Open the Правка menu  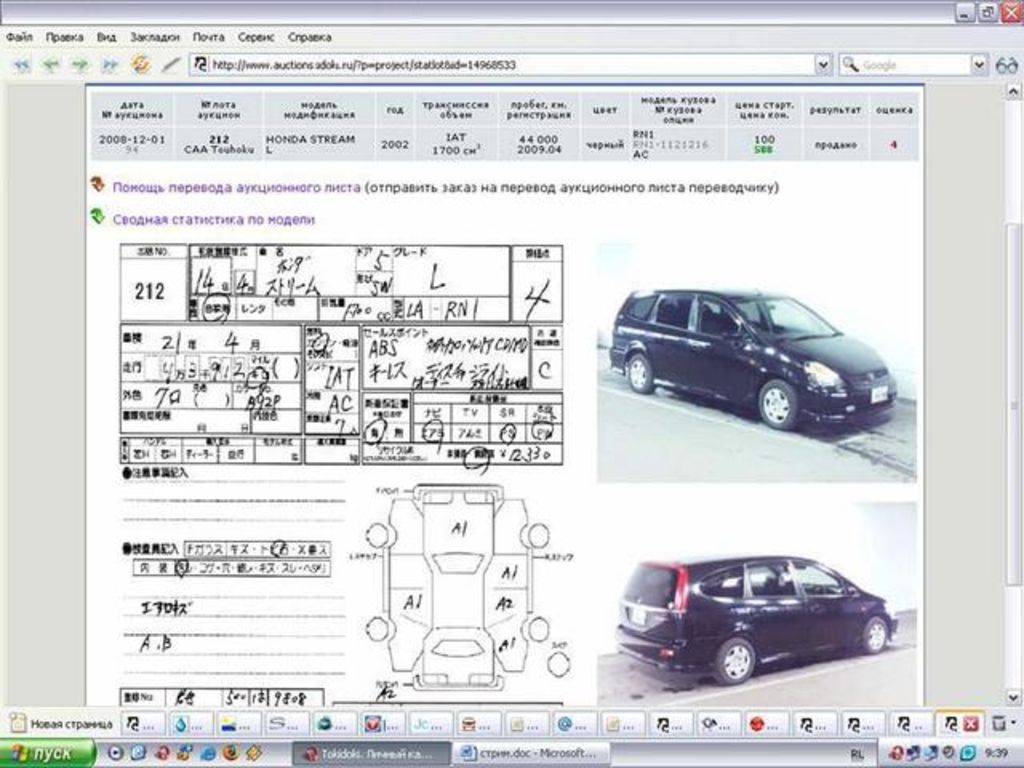tap(65, 37)
